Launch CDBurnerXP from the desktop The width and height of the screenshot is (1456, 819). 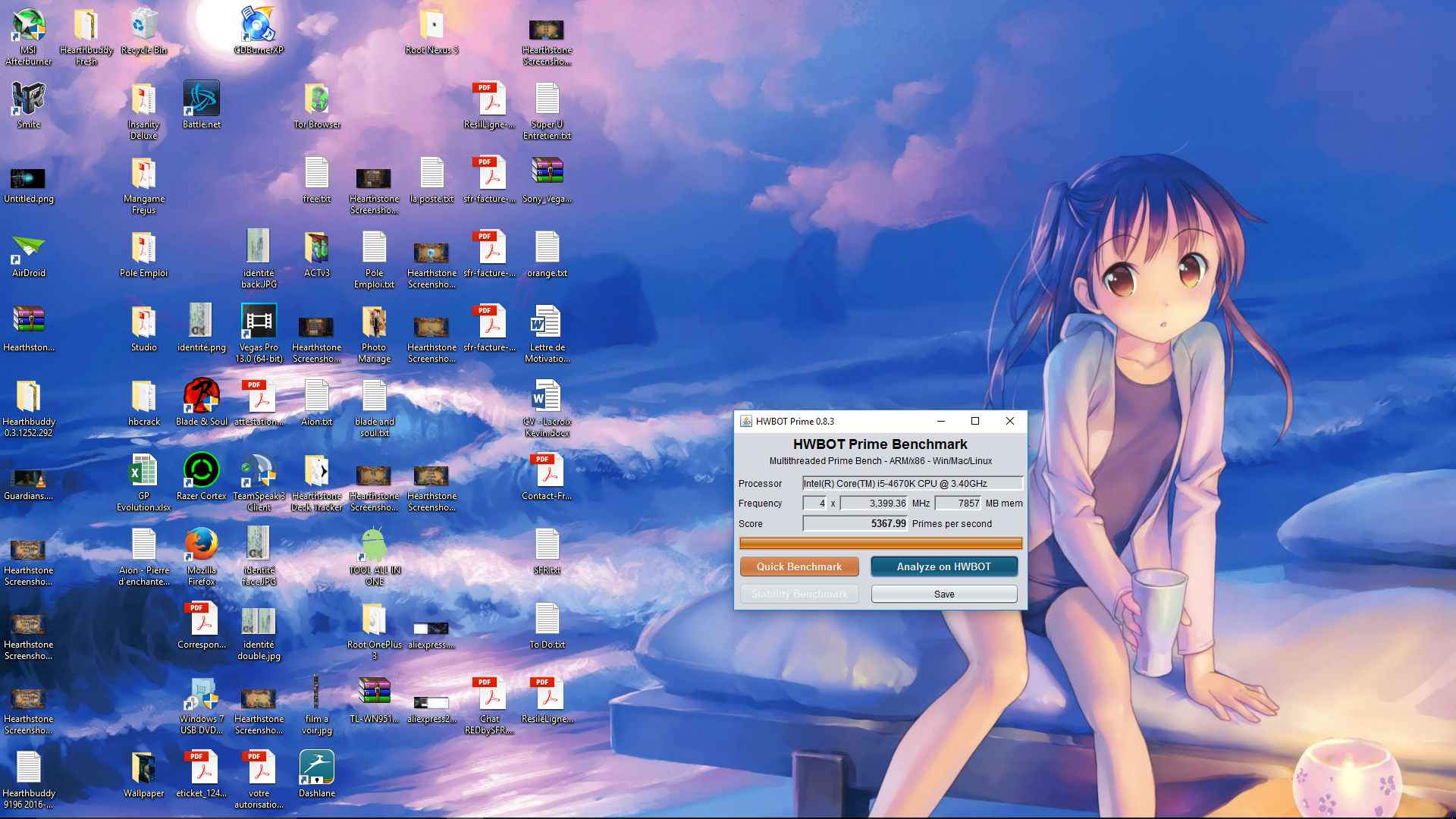pyautogui.click(x=259, y=30)
